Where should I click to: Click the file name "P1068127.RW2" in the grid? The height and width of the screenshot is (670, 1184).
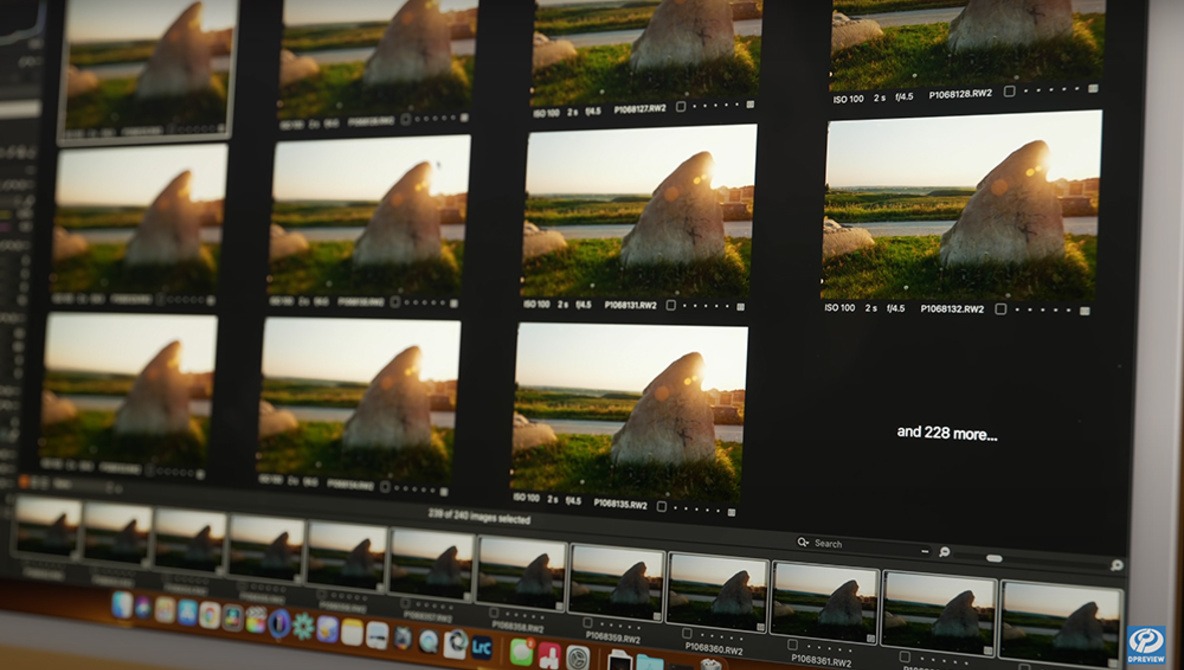click(x=640, y=109)
